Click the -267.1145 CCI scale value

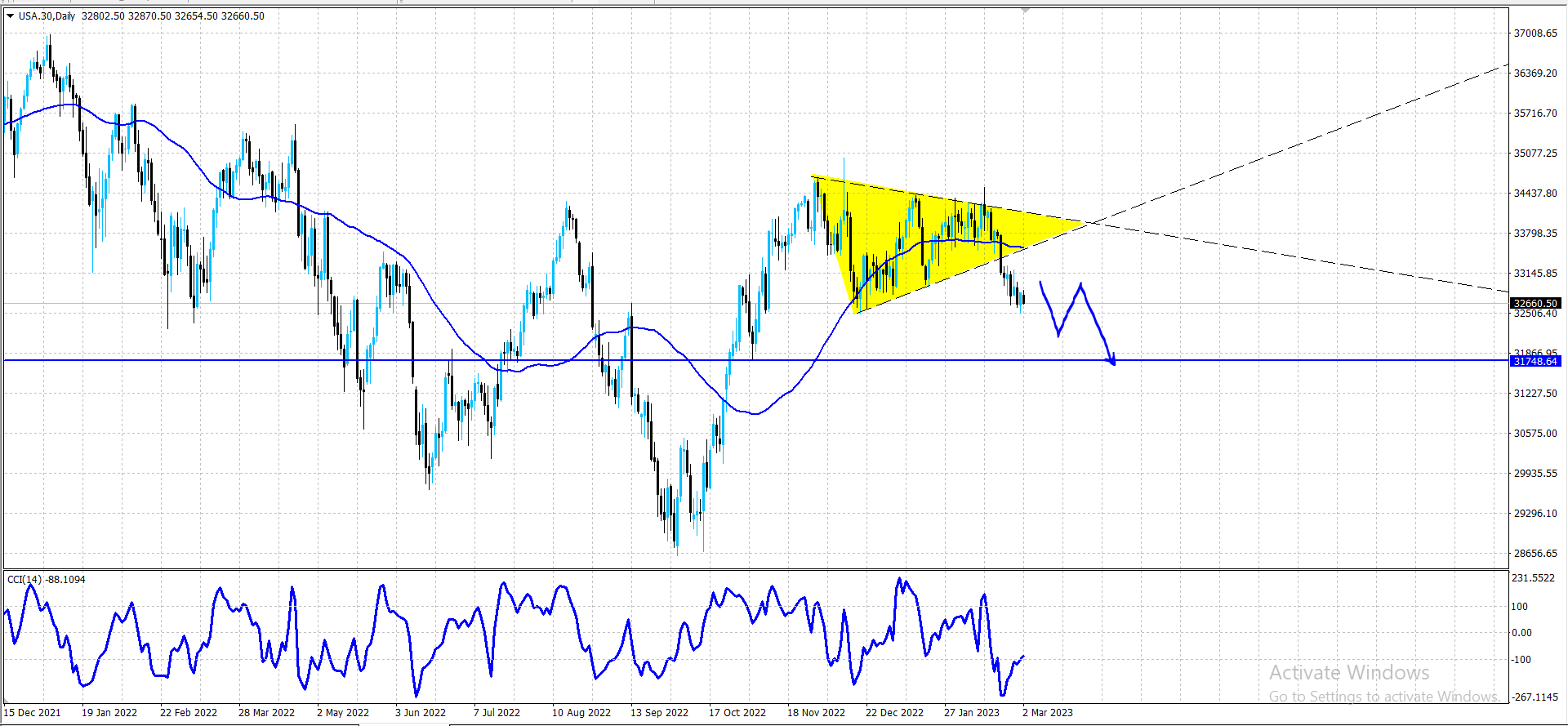pyautogui.click(x=1535, y=697)
